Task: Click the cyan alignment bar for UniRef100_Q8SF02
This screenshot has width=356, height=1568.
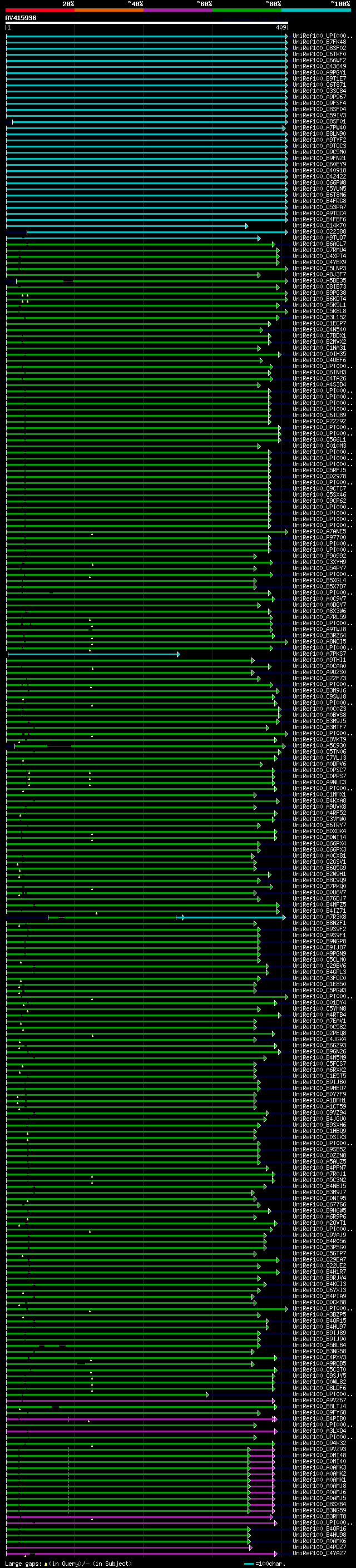Action: coord(147,49)
